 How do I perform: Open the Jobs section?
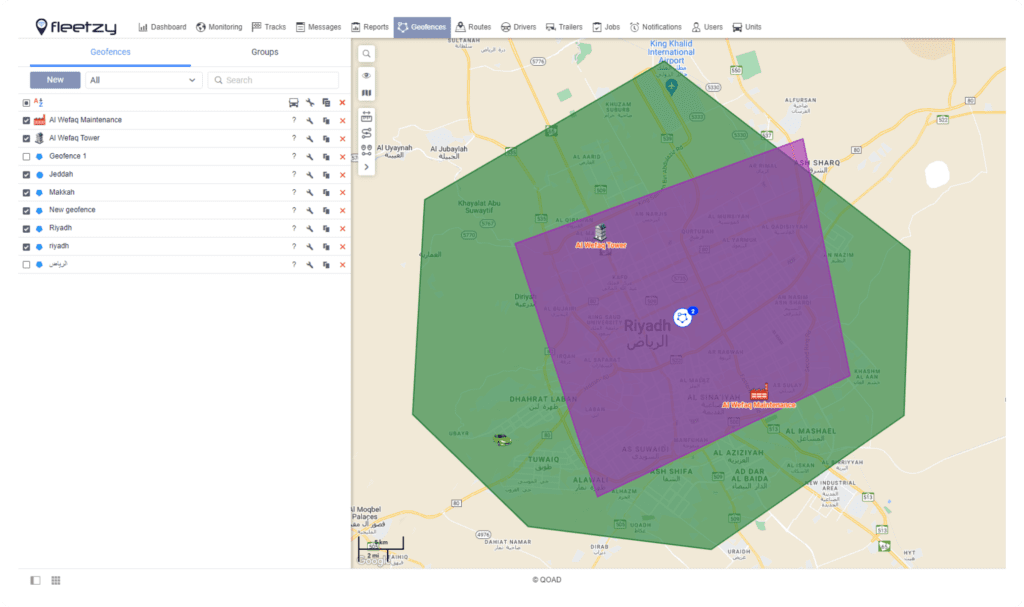605,27
